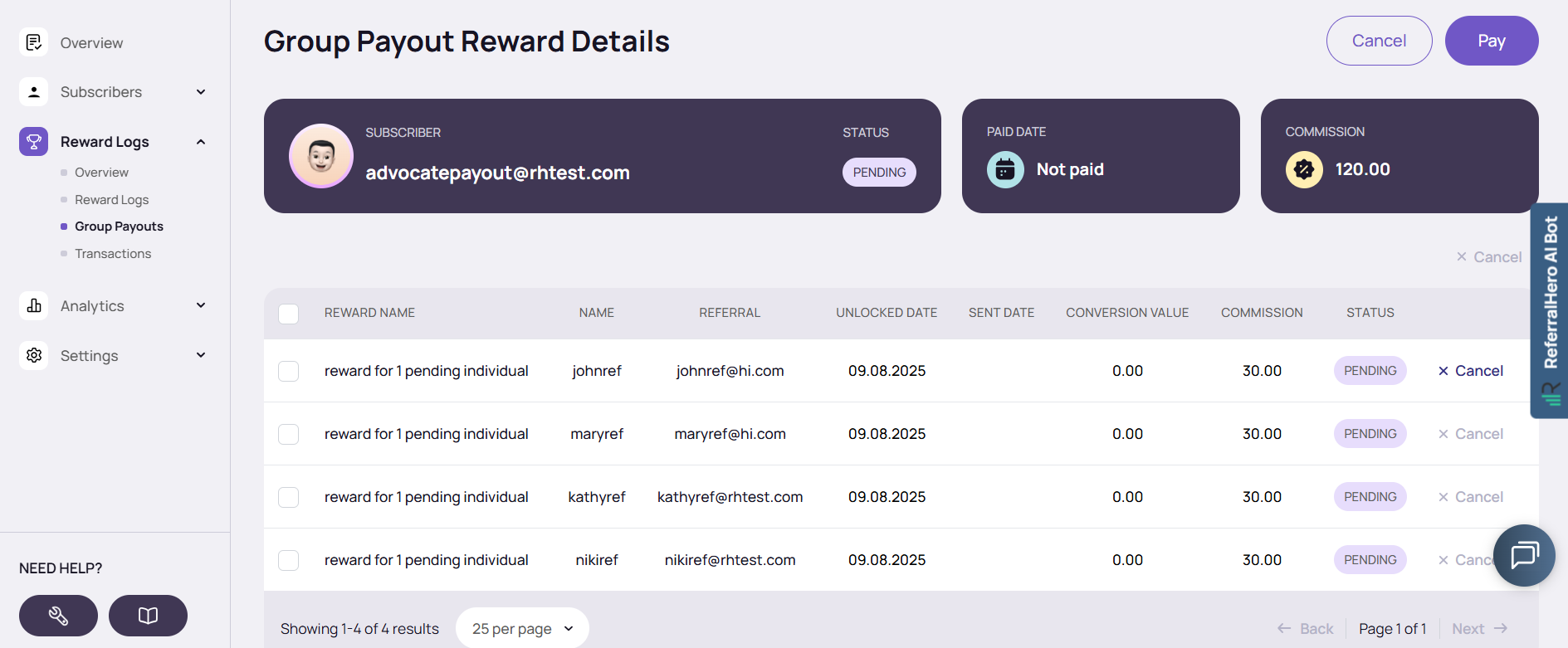Open the ReferralHero AI Bot side tab
This screenshot has width=1568, height=648.
[x=1549, y=310]
